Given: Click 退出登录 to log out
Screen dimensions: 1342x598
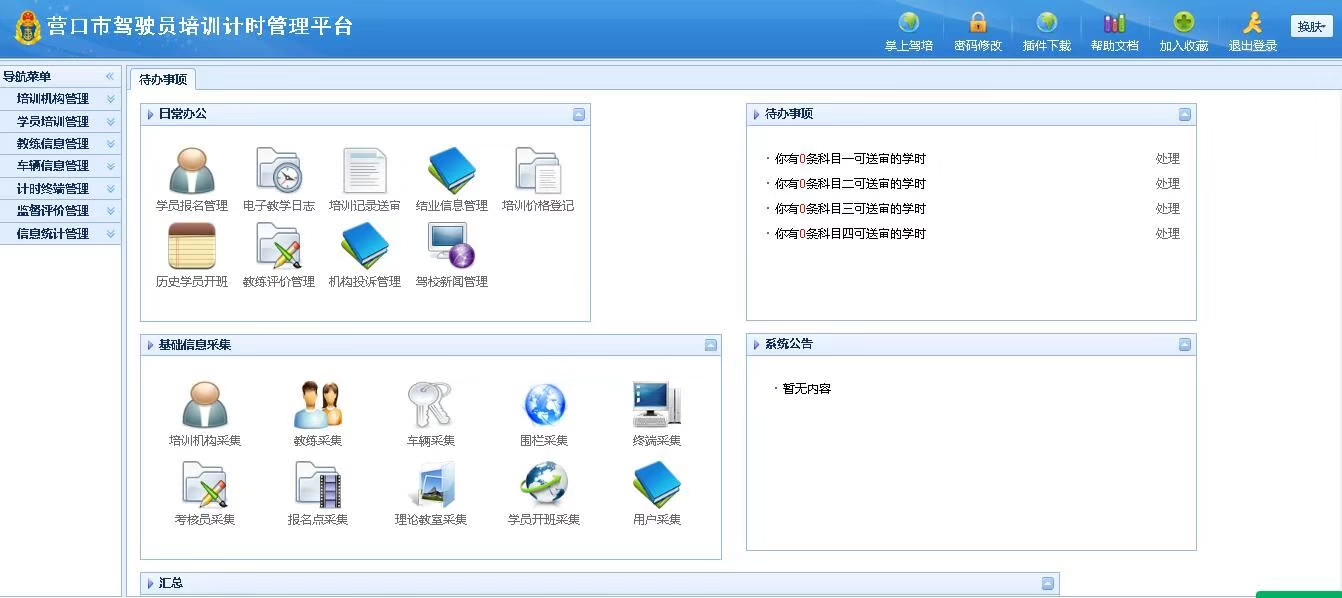Looking at the screenshot, I should pos(1253,31).
